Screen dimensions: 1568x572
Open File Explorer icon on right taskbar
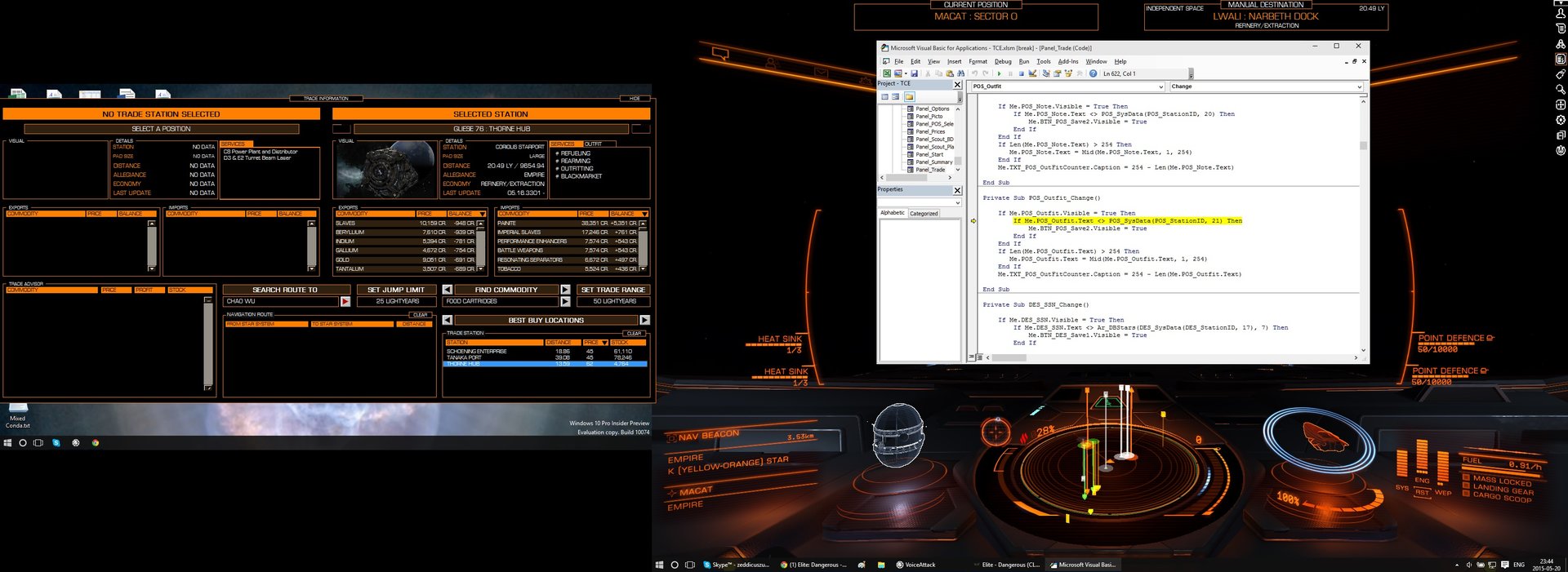881,565
